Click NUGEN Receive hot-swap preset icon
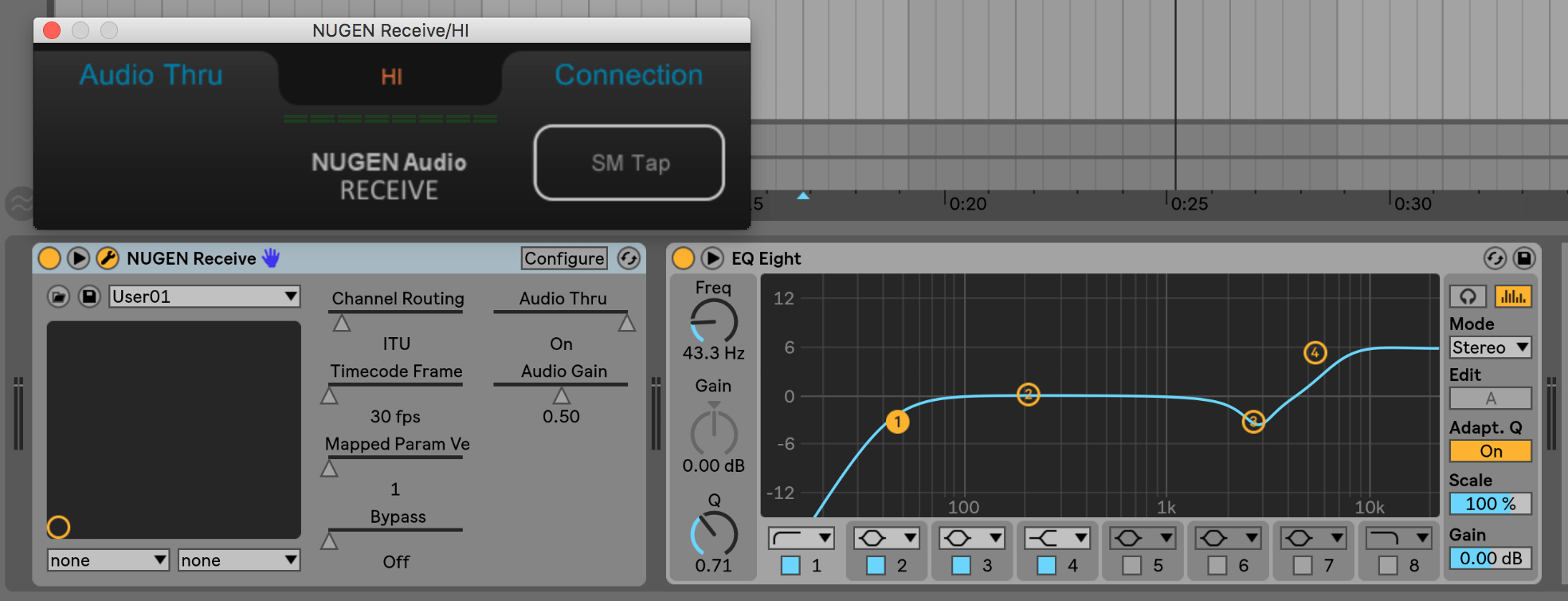Screen dimensions: 1568x601 pyautogui.click(x=629, y=258)
